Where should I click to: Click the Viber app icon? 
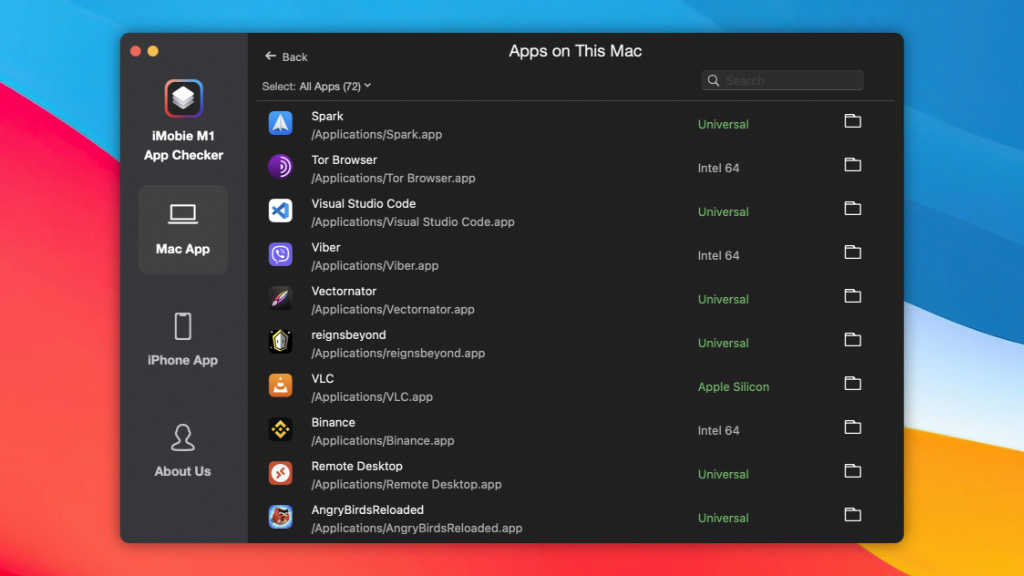281,255
